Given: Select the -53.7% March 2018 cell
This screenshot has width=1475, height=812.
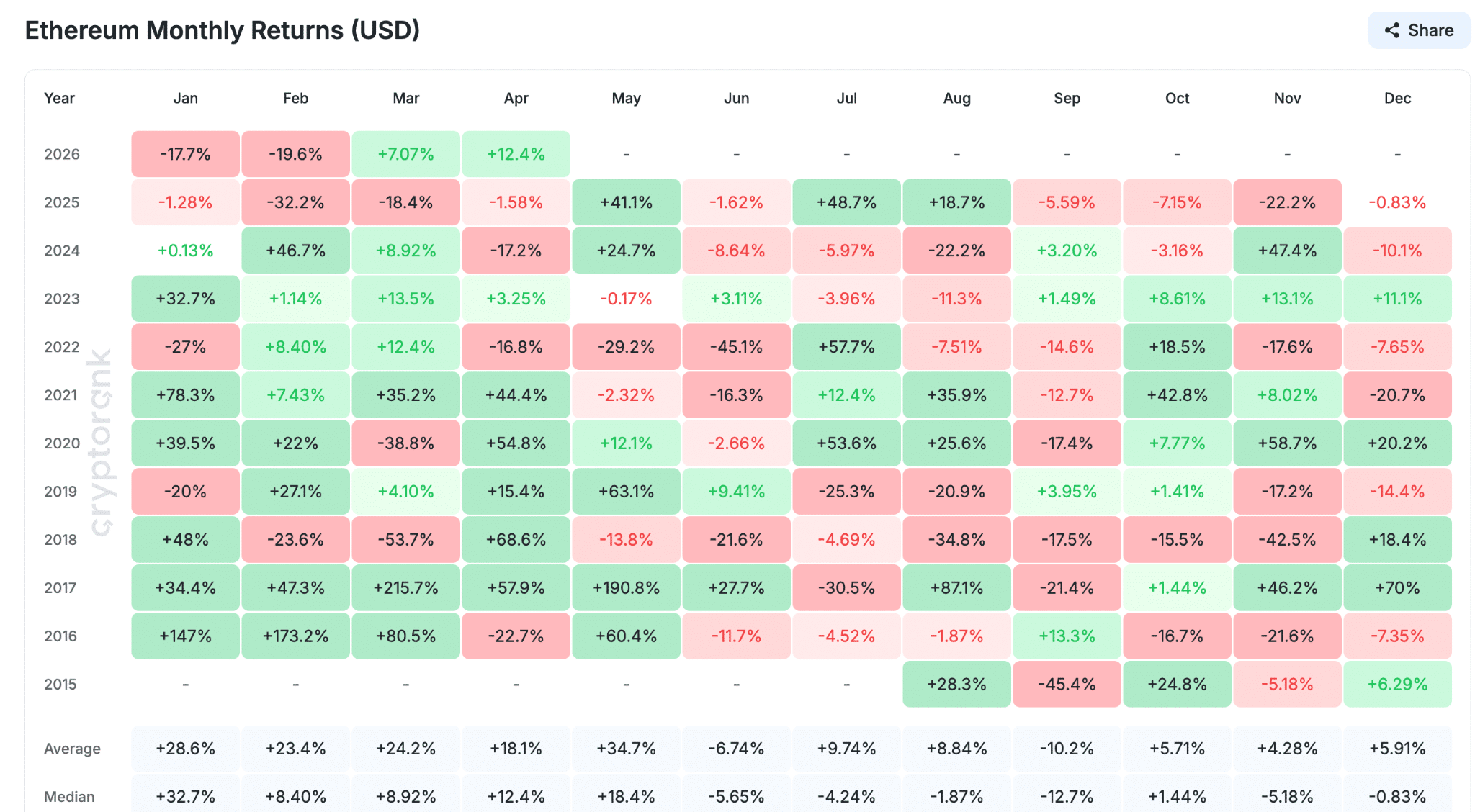Looking at the screenshot, I should click(405, 539).
